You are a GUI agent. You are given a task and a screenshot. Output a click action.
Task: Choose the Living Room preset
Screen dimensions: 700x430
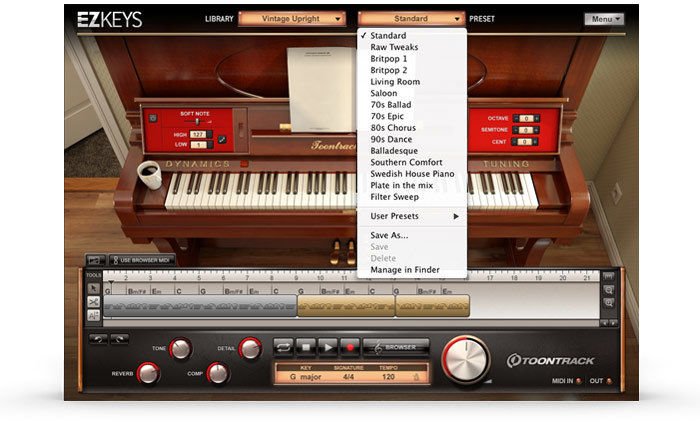click(x=412, y=82)
